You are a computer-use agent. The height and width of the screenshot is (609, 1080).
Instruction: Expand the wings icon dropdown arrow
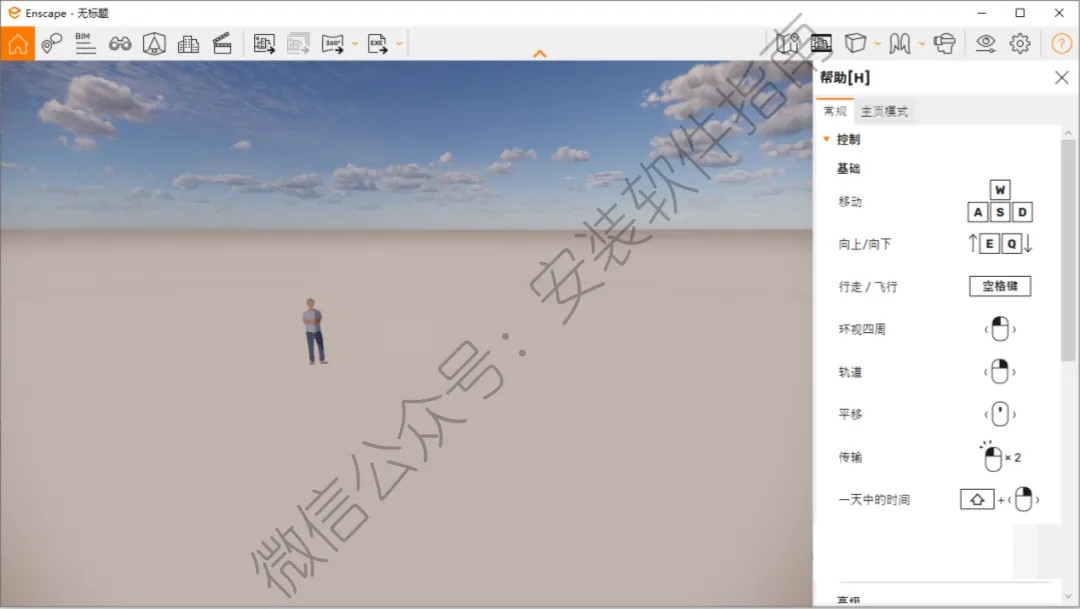(x=922, y=44)
